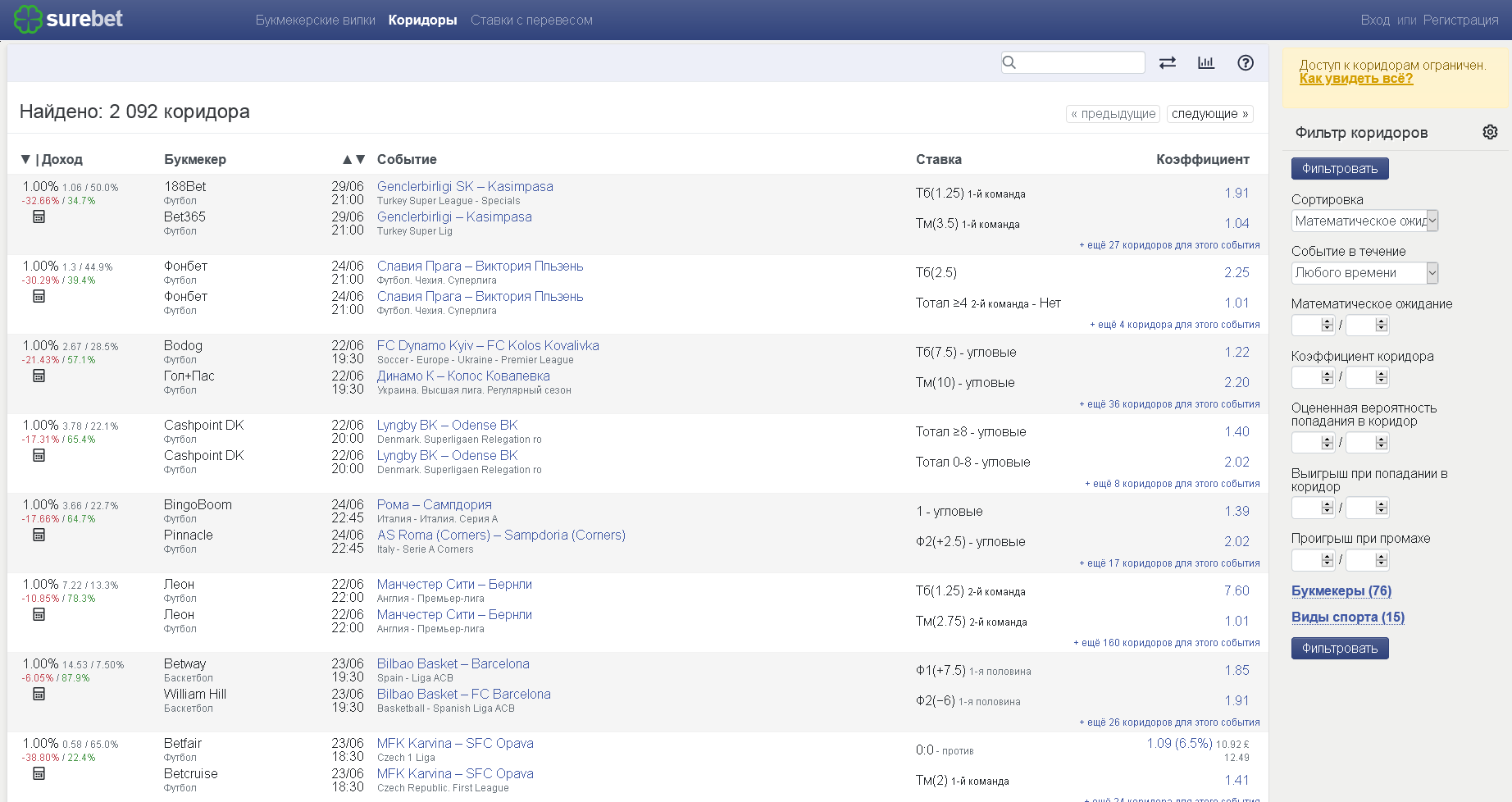Switch to Ставки с перевесом tab
Image resolution: width=1512 pixels, height=802 pixels.
[531, 20]
